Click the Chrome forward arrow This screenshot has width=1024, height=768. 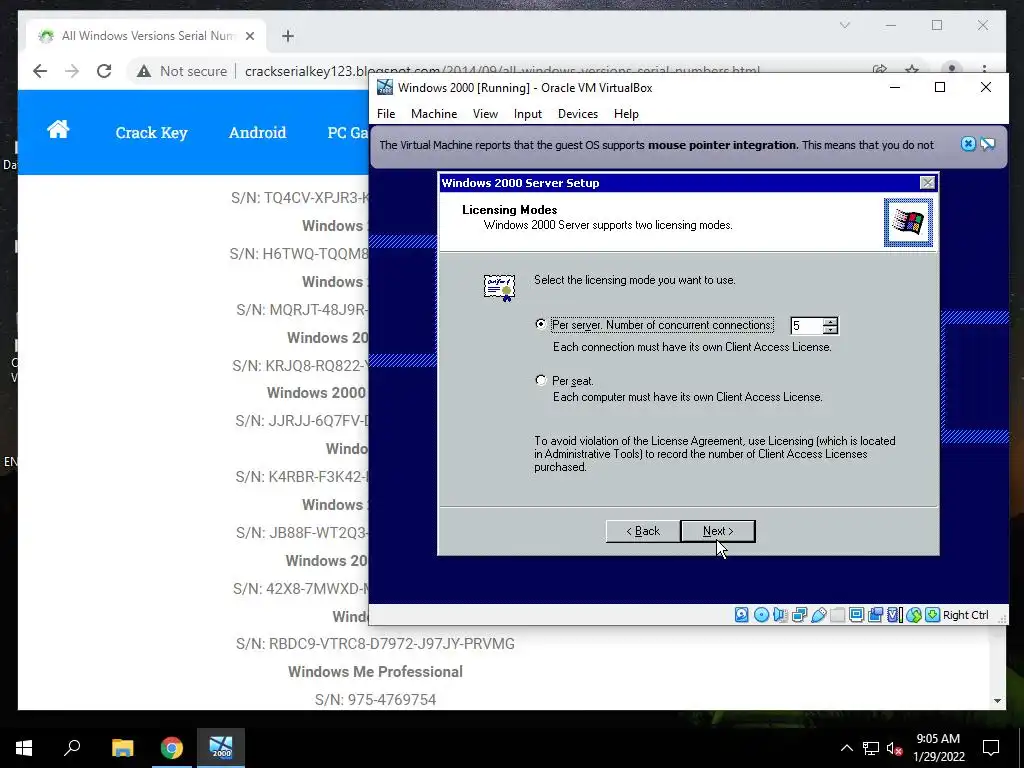click(72, 71)
